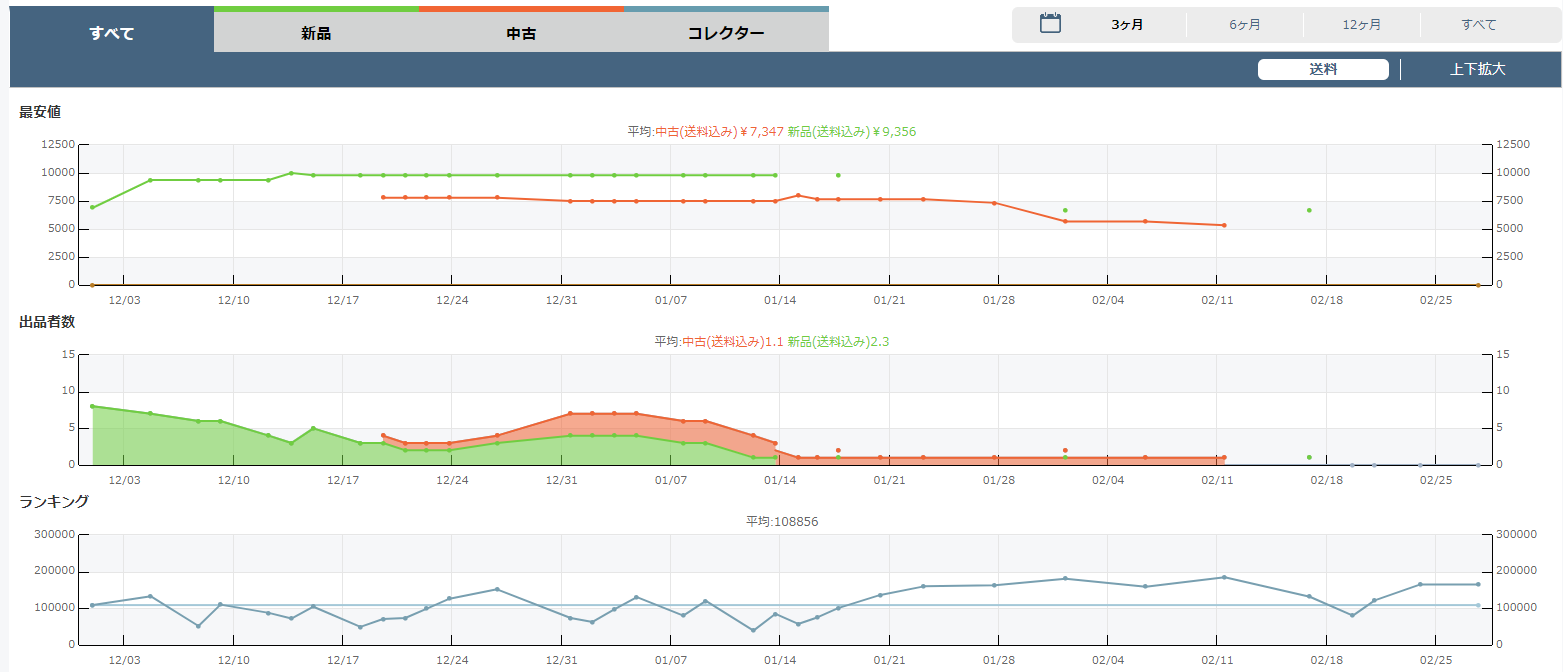Image resolution: width=1563 pixels, height=672 pixels.
Task: Click the isolated green price point near 02/18
Action: tap(1309, 210)
